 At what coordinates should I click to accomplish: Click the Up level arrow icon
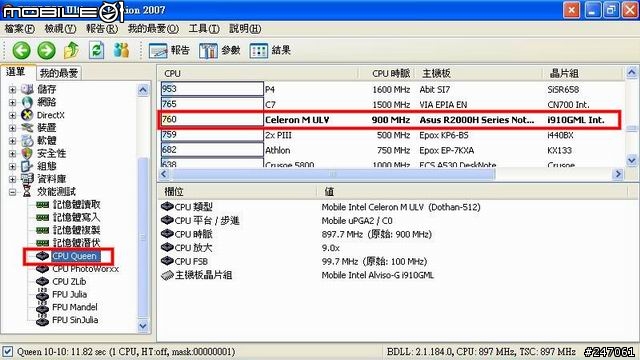click(71, 50)
